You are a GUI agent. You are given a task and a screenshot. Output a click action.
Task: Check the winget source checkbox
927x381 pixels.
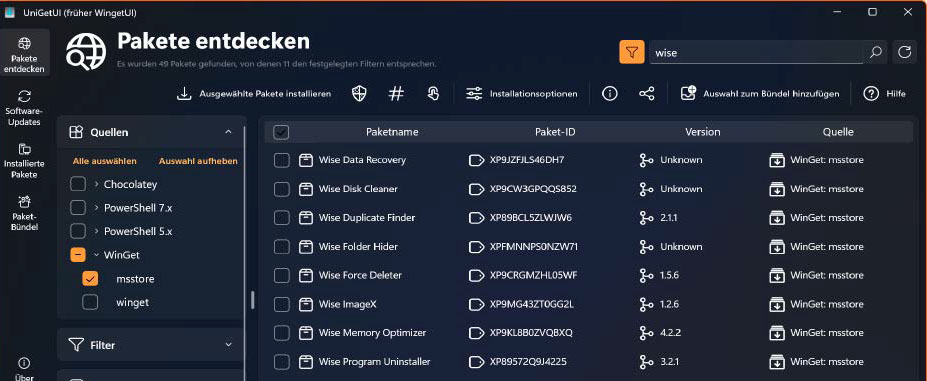(x=90, y=302)
